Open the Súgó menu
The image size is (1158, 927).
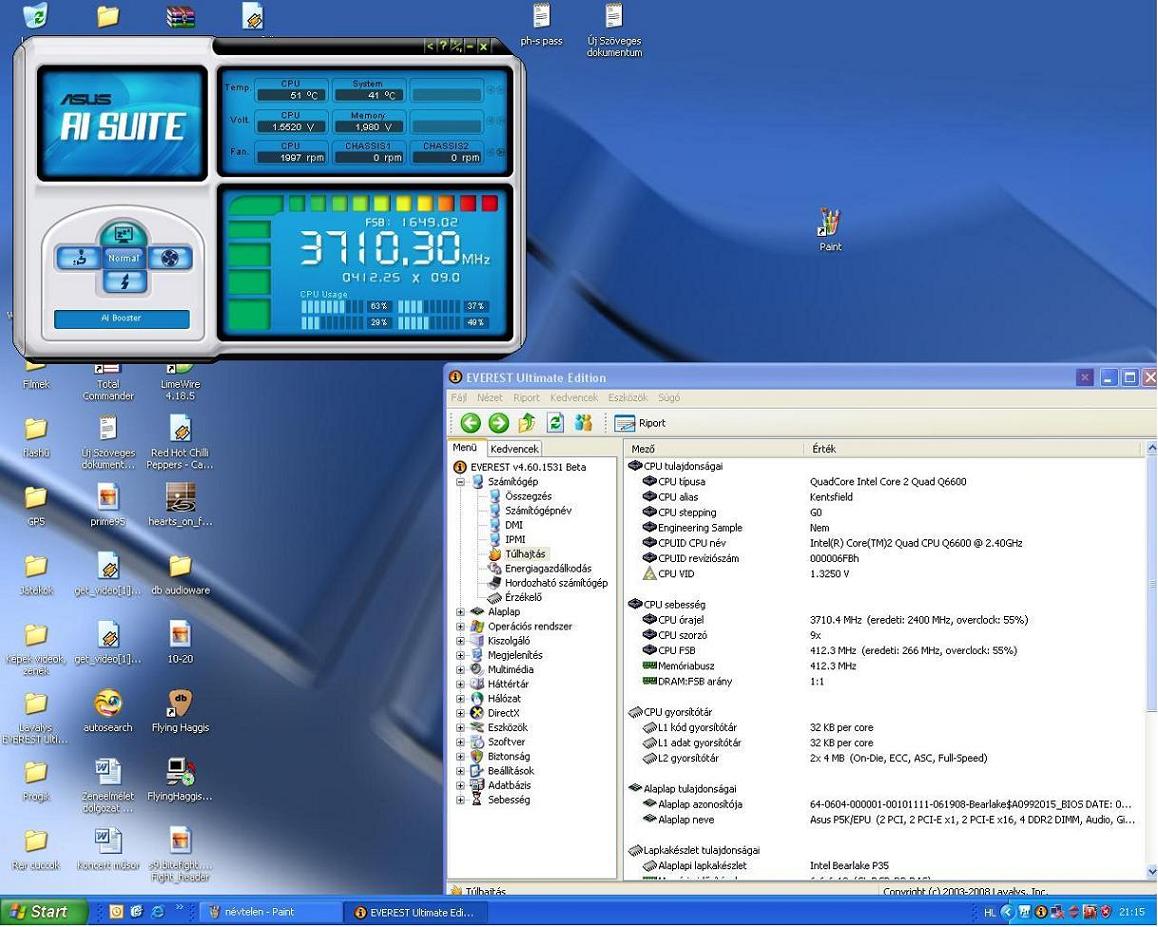click(668, 398)
